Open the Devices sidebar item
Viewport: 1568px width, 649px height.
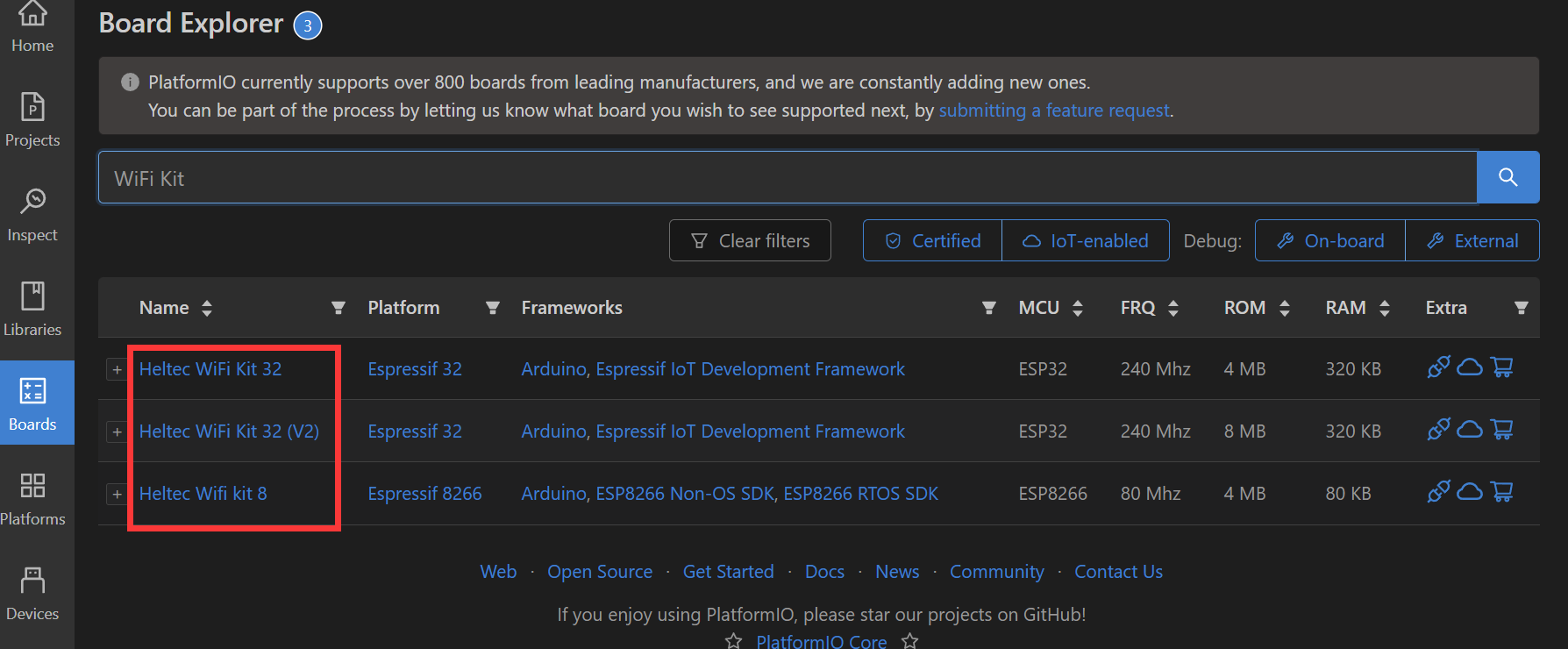(32, 594)
